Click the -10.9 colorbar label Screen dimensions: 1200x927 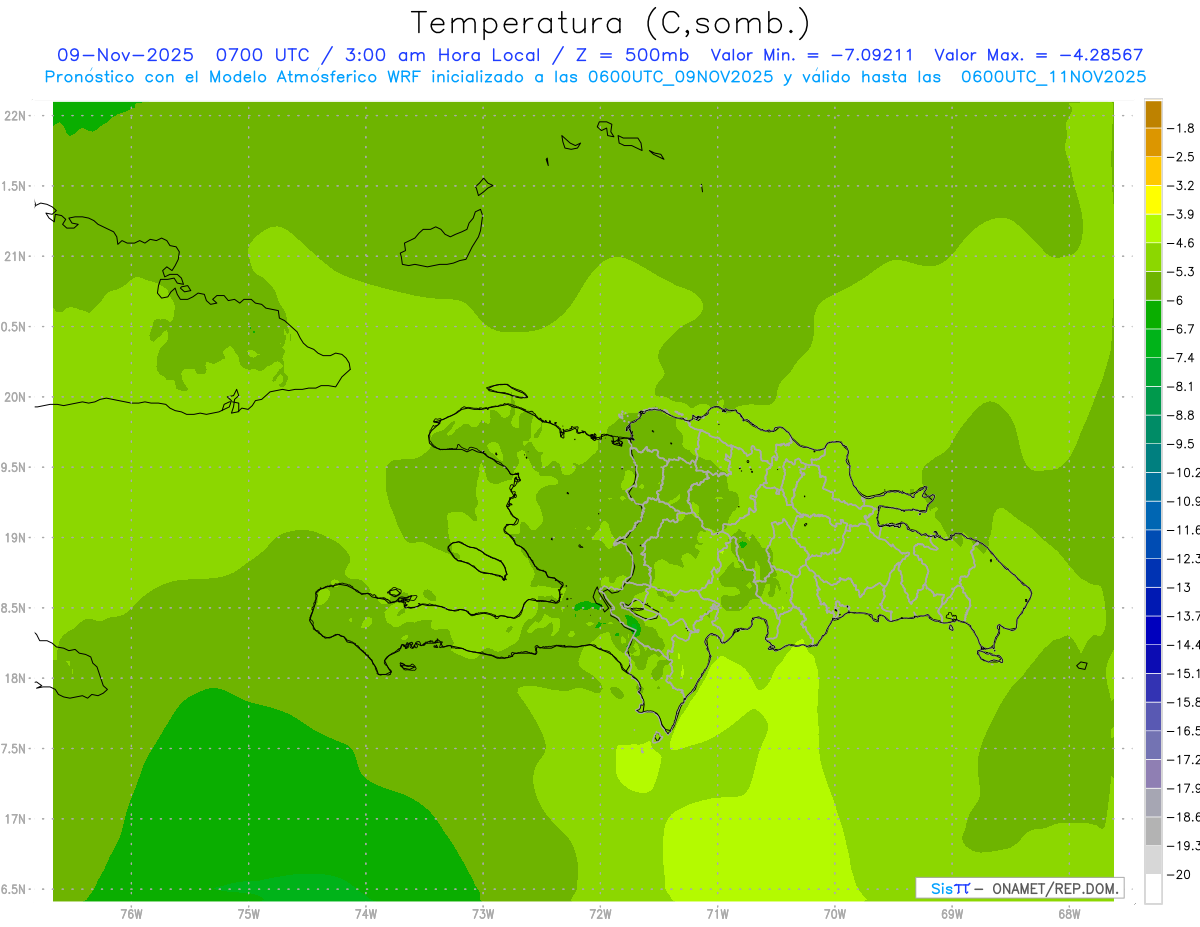(x=1184, y=501)
